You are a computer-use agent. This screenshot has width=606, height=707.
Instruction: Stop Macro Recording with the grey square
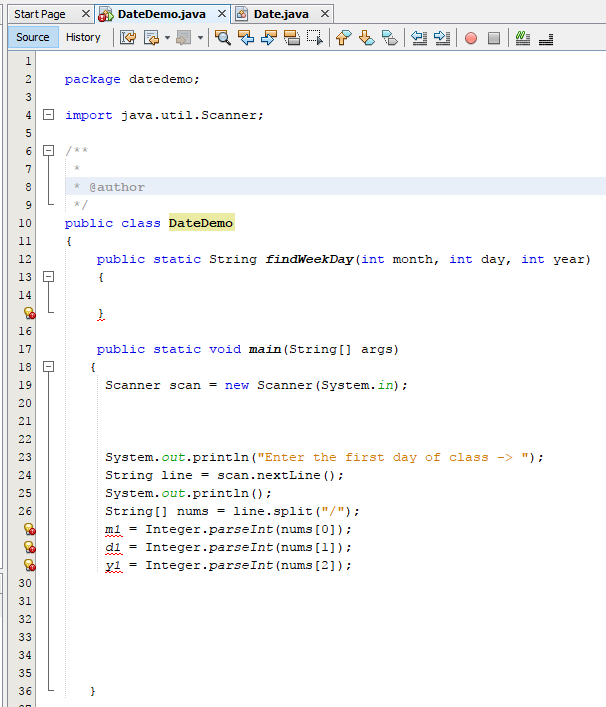[x=494, y=38]
